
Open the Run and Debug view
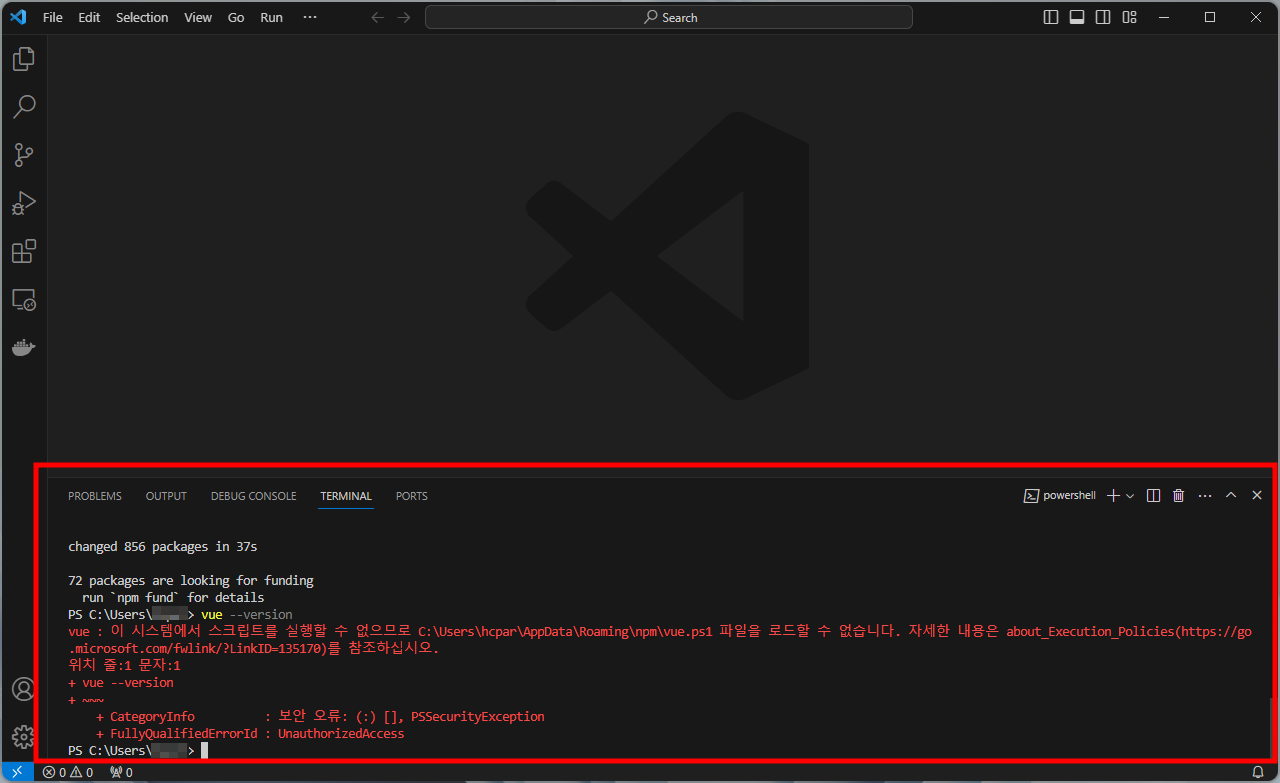pos(24,203)
